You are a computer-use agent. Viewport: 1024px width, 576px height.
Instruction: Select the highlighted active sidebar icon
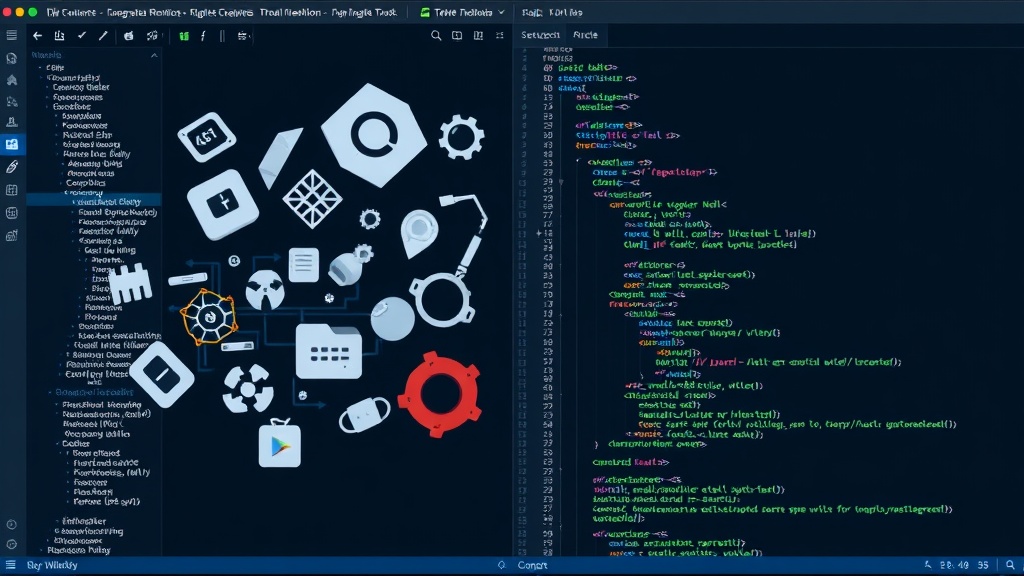[x=12, y=144]
